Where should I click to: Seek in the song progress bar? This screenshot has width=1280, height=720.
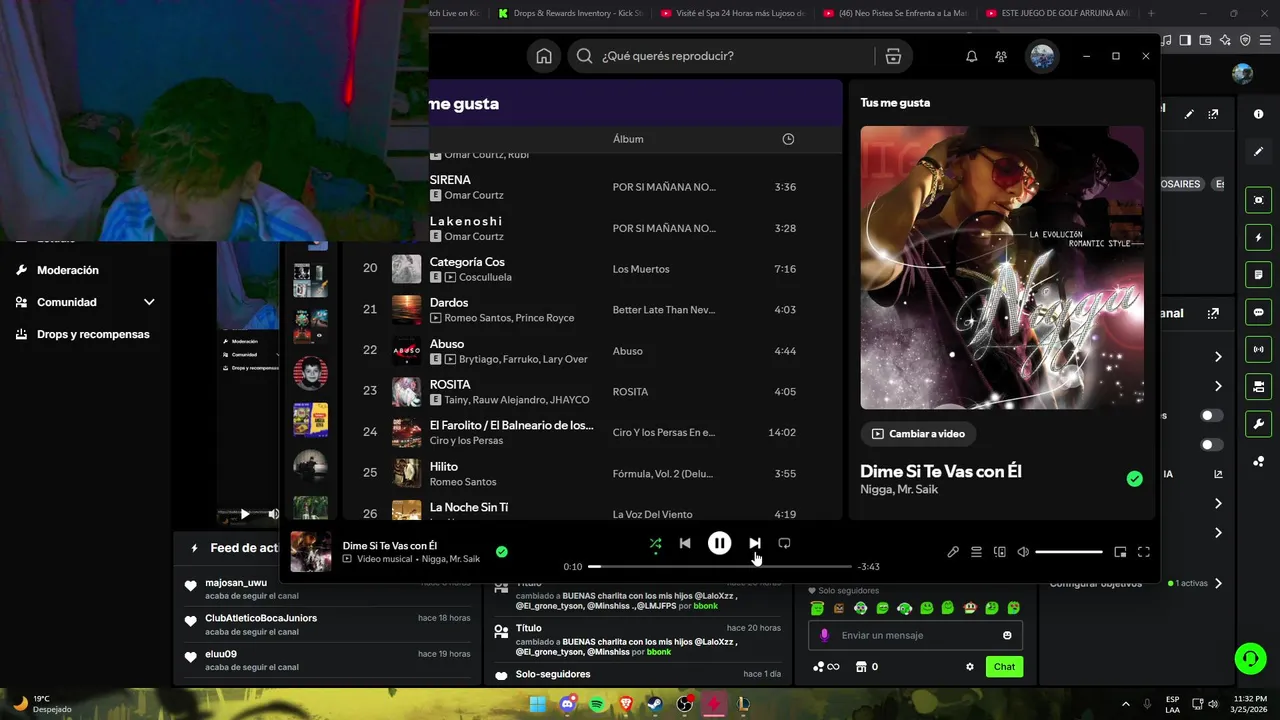pyautogui.click(x=720, y=567)
